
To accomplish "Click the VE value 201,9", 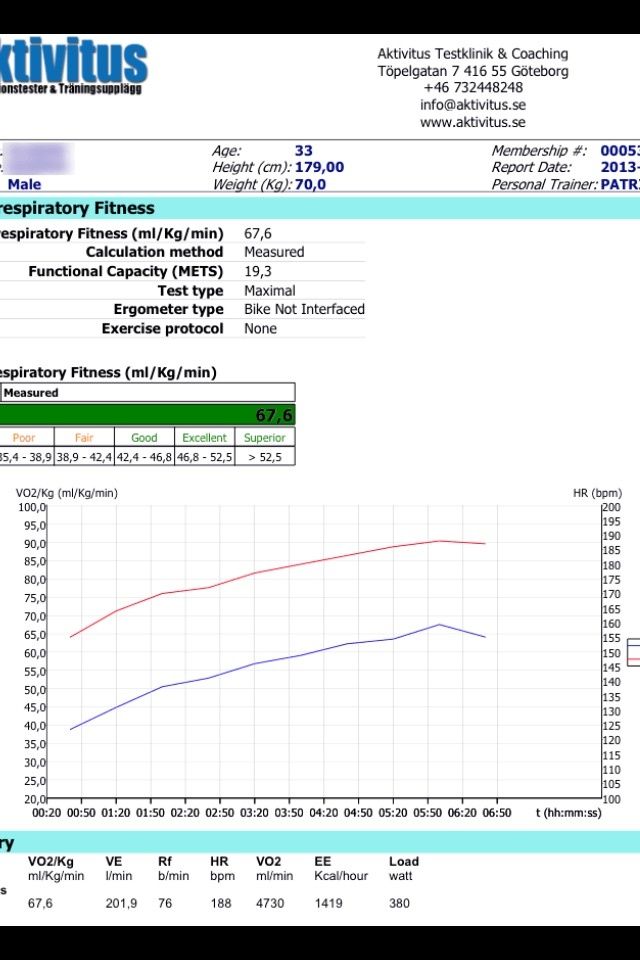I will click(x=121, y=903).
